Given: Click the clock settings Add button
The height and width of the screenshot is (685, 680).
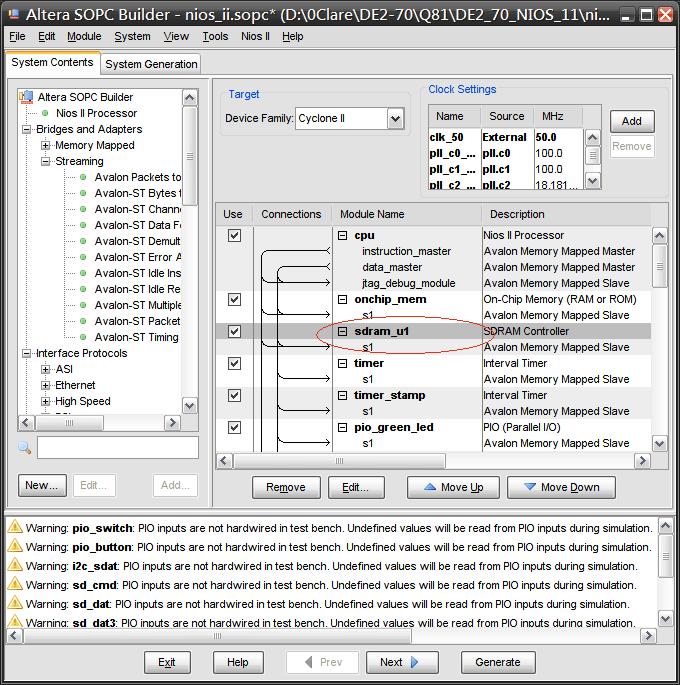Looking at the screenshot, I should click(632, 121).
